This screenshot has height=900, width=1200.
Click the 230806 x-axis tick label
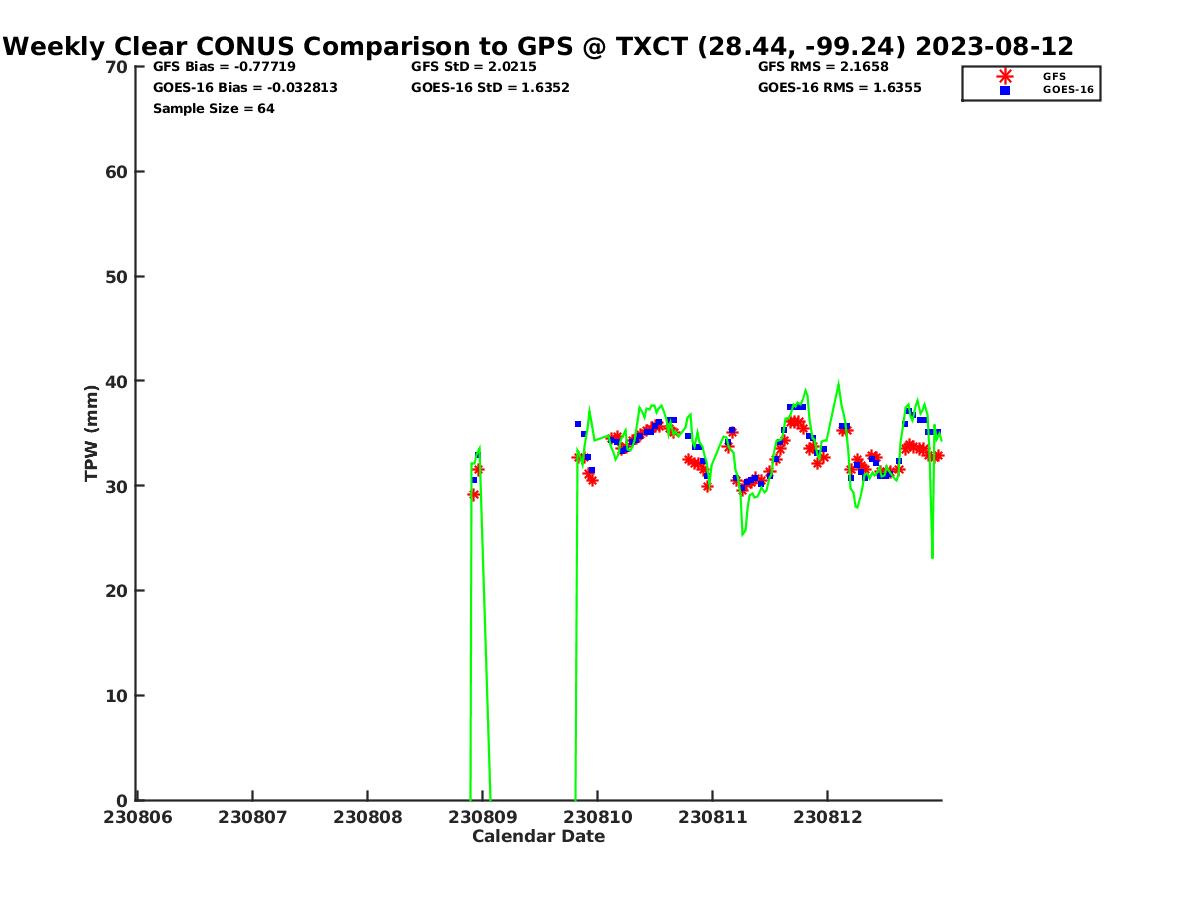[x=139, y=817]
